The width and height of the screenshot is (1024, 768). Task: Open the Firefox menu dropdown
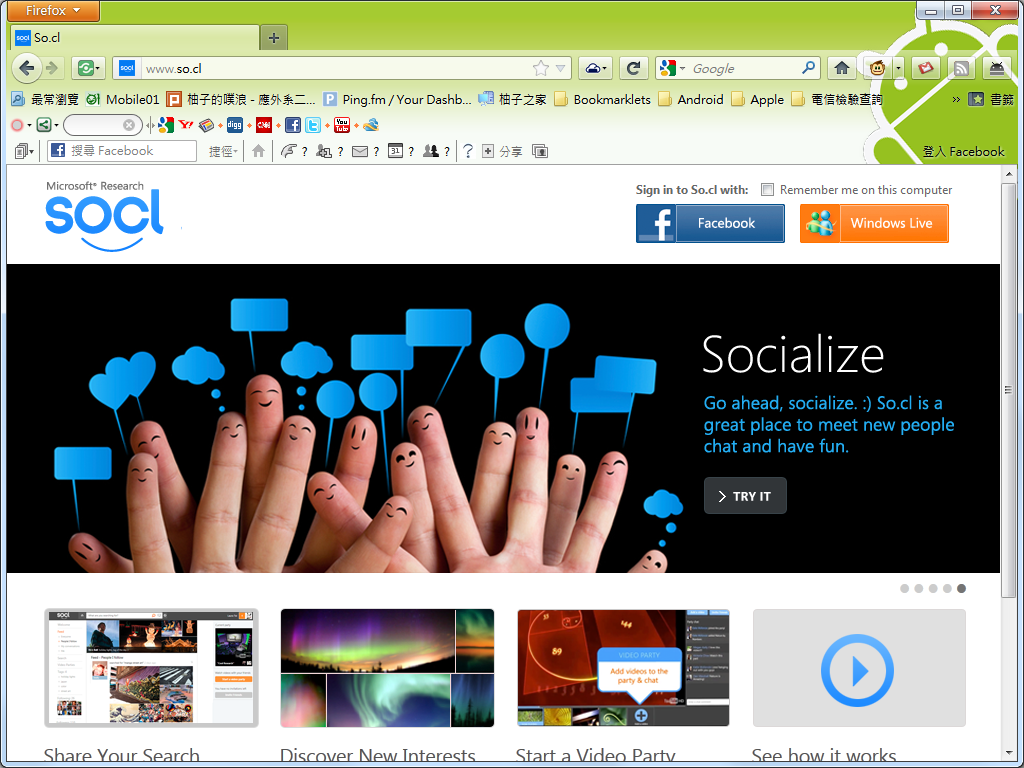coord(54,10)
